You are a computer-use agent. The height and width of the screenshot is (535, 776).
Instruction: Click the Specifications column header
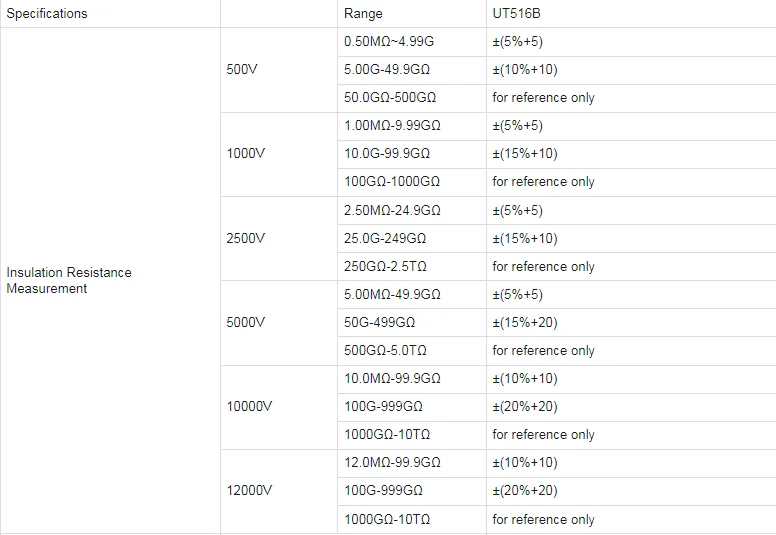(x=47, y=14)
